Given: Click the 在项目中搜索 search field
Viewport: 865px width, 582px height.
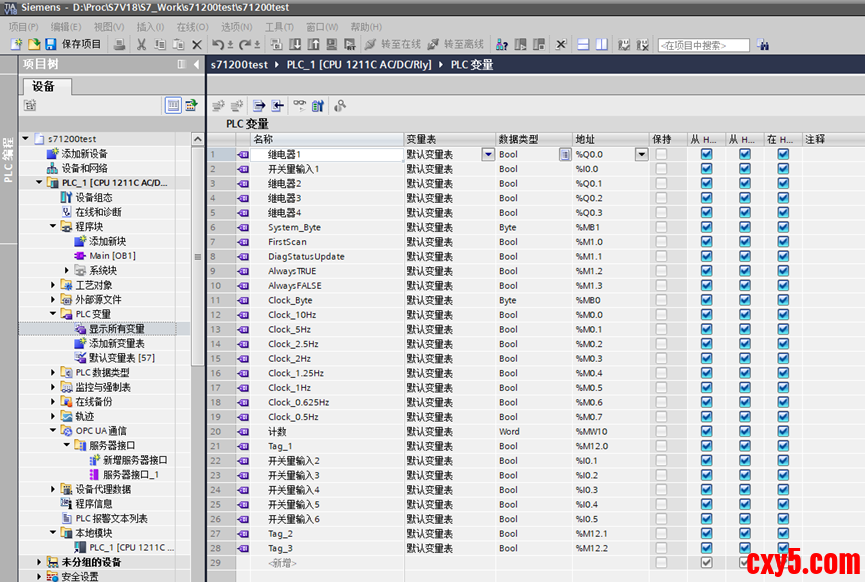Looking at the screenshot, I should click(703, 45).
